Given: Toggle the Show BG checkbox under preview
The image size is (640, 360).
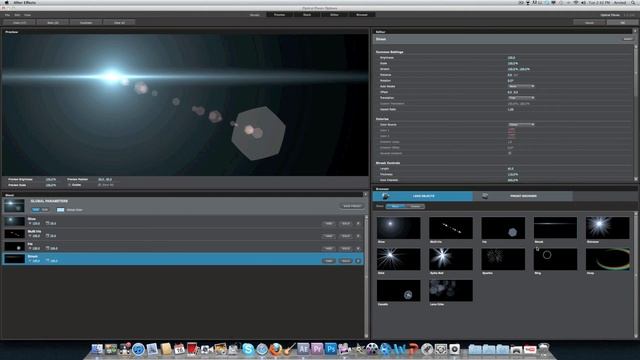Looking at the screenshot, I should (100, 185).
